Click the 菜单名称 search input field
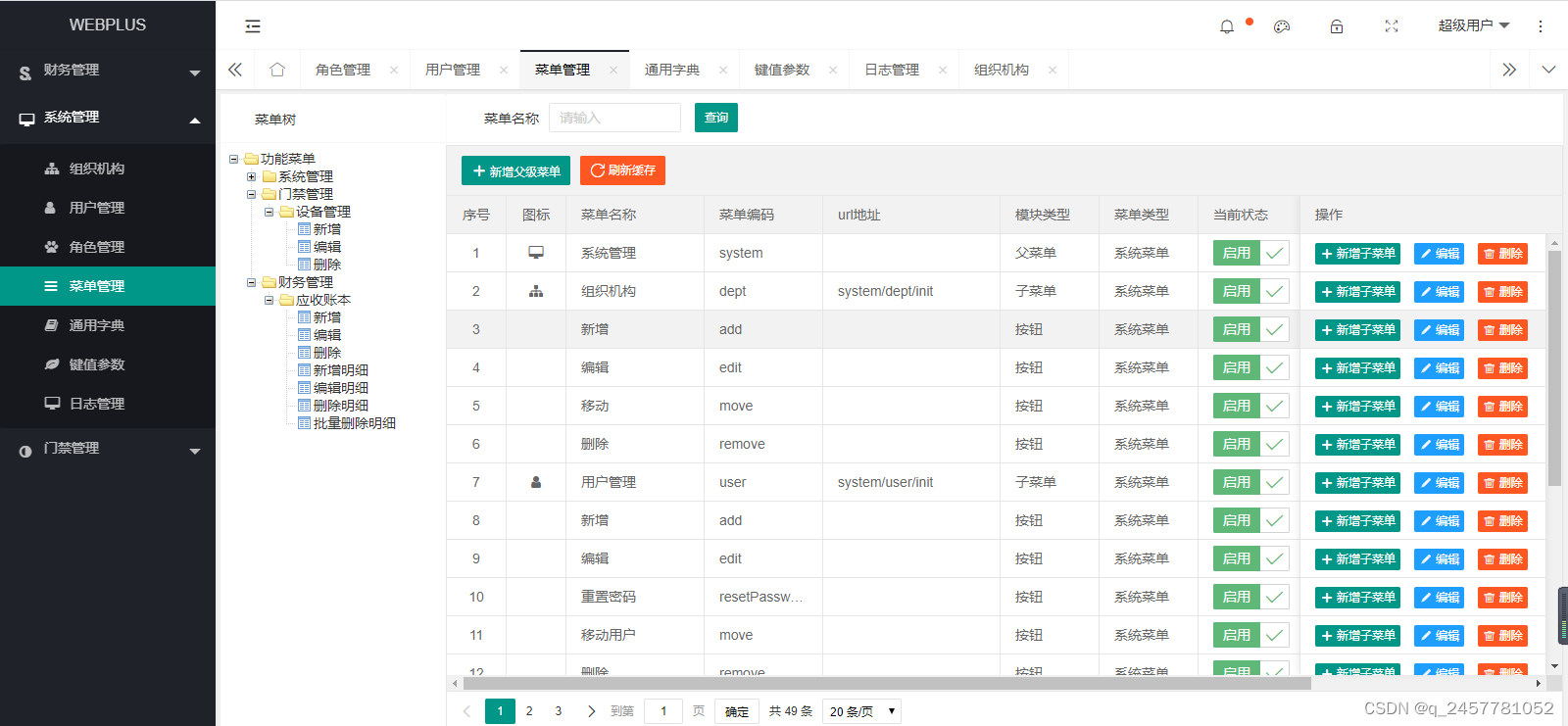1568x726 pixels. click(614, 118)
